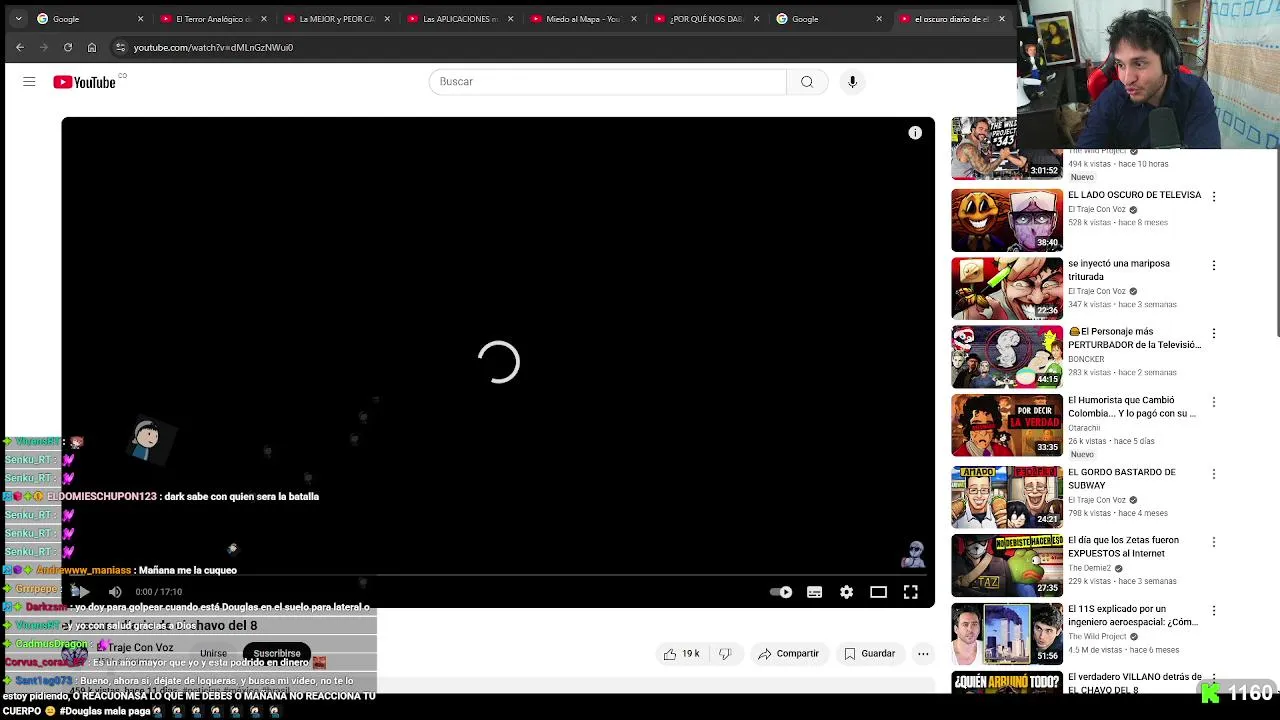The width and height of the screenshot is (1280, 720).
Task: Enter fullscreen mode
Action: tap(911, 592)
